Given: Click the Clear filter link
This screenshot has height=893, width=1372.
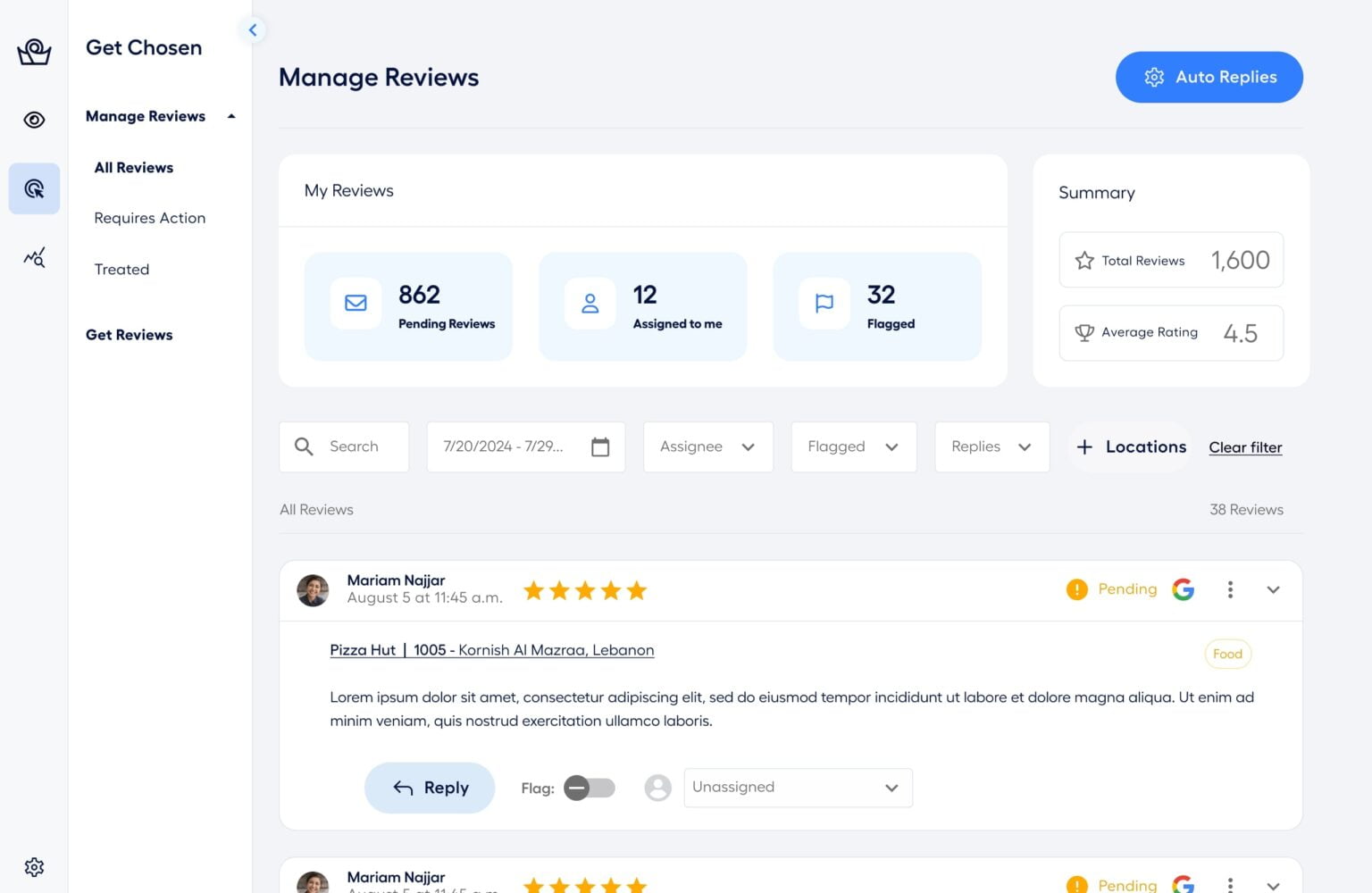Looking at the screenshot, I should 1245,447.
